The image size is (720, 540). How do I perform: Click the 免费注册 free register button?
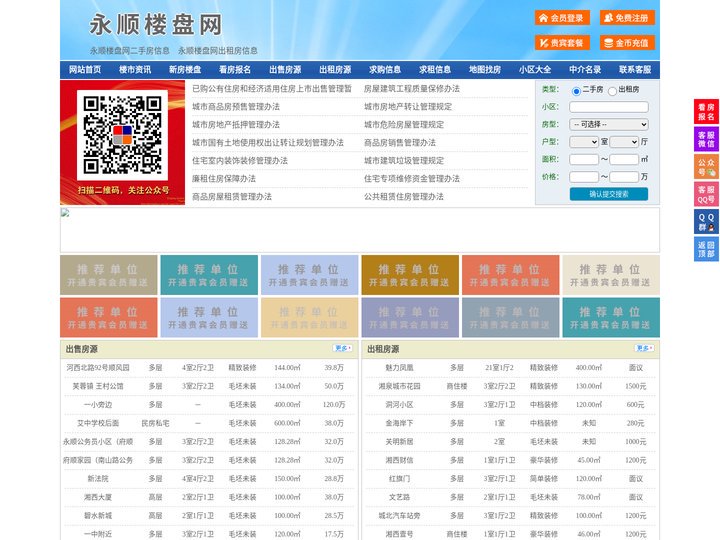click(627, 18)
